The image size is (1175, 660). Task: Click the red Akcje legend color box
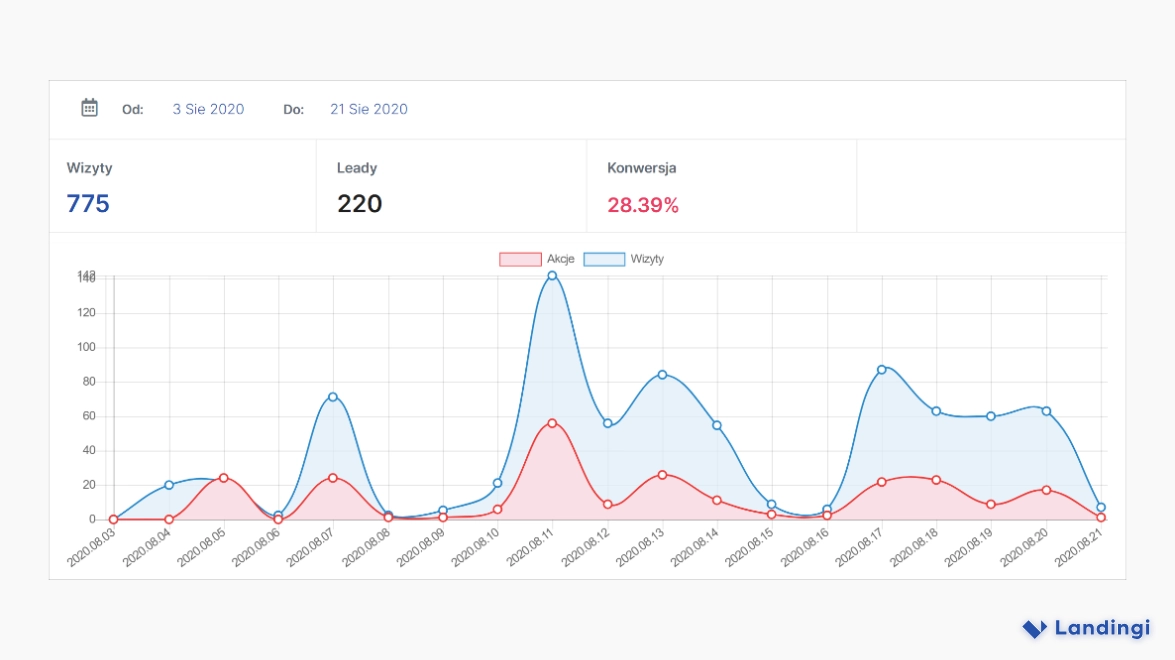(520, 259)
